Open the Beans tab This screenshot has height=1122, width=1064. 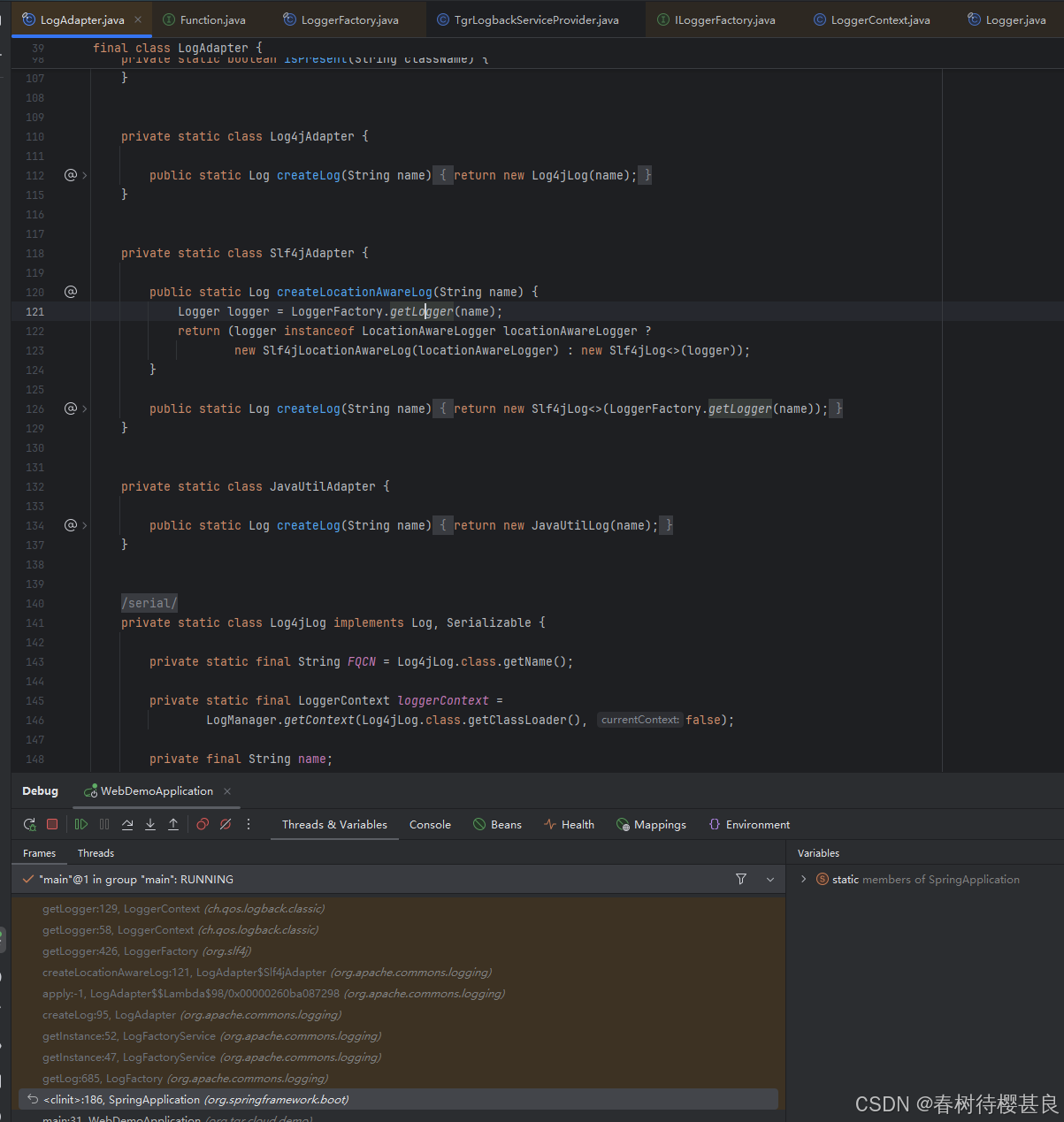(x=497, y=824)
